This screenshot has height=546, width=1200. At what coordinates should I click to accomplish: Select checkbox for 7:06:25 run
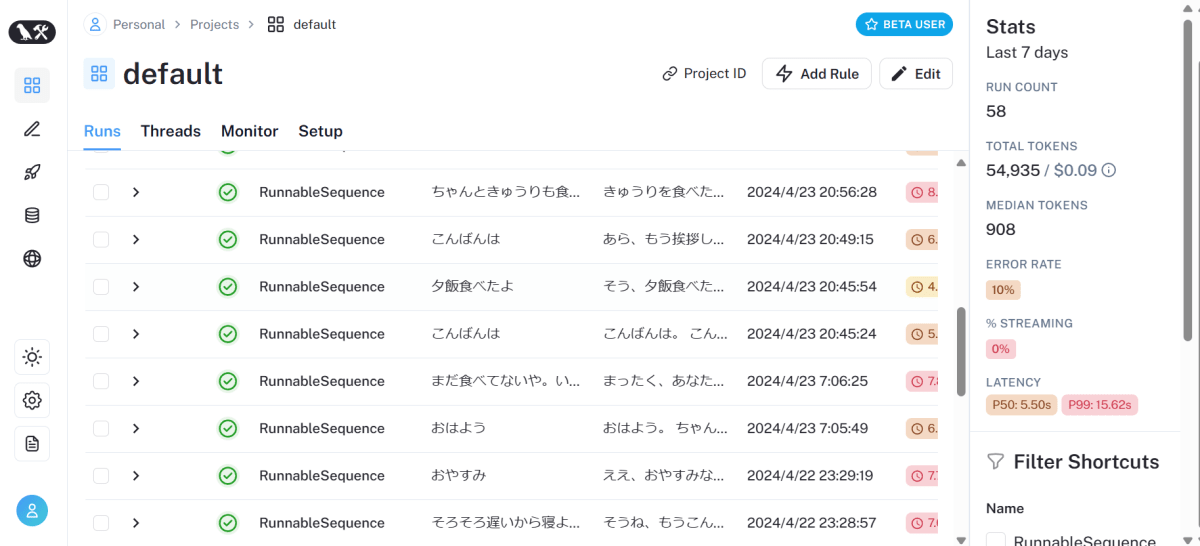101,381
